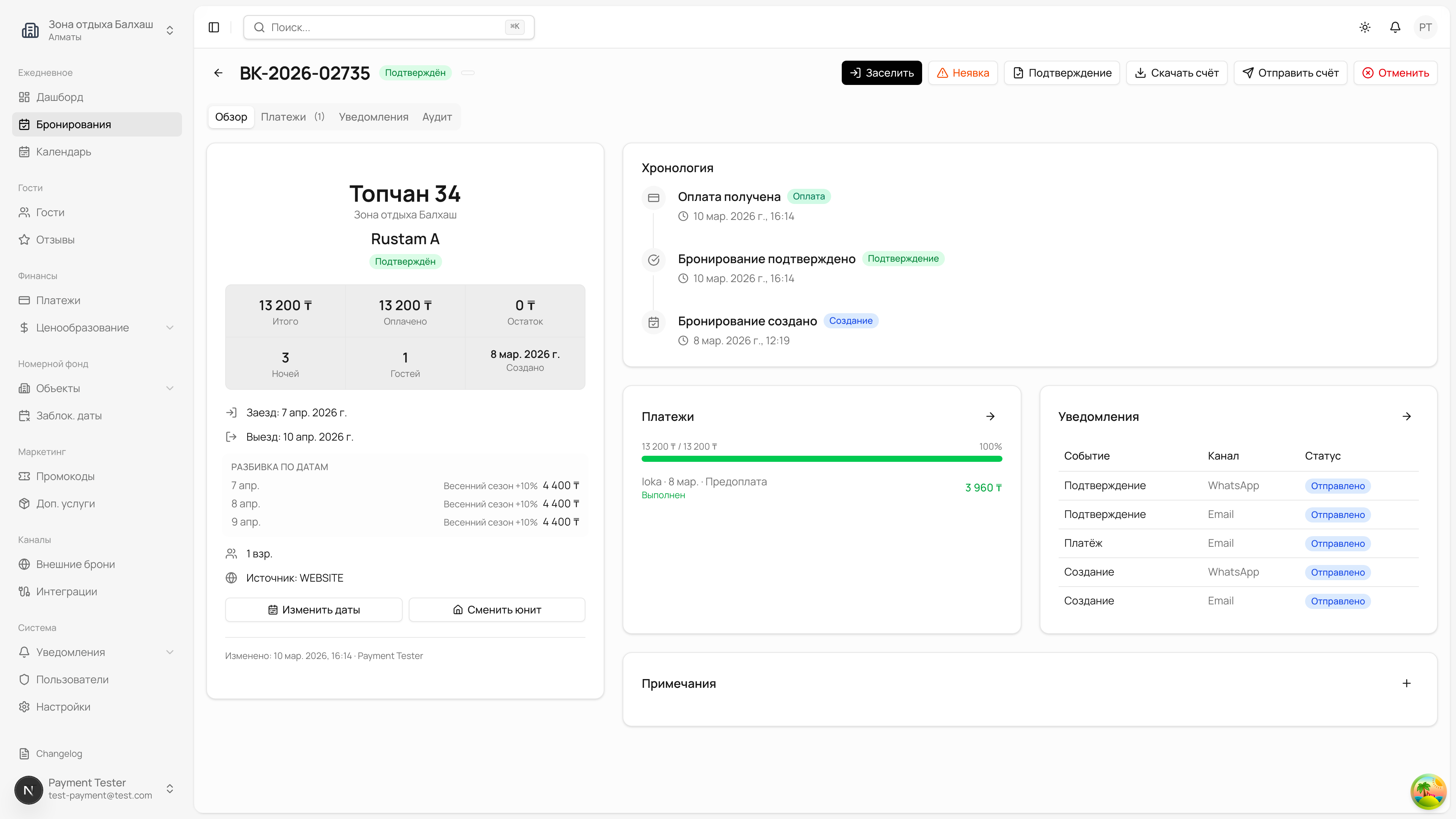Switch theme with the sun icon
The width and height of the screenshot is (1456, 819).
[x=1365, y=27]
